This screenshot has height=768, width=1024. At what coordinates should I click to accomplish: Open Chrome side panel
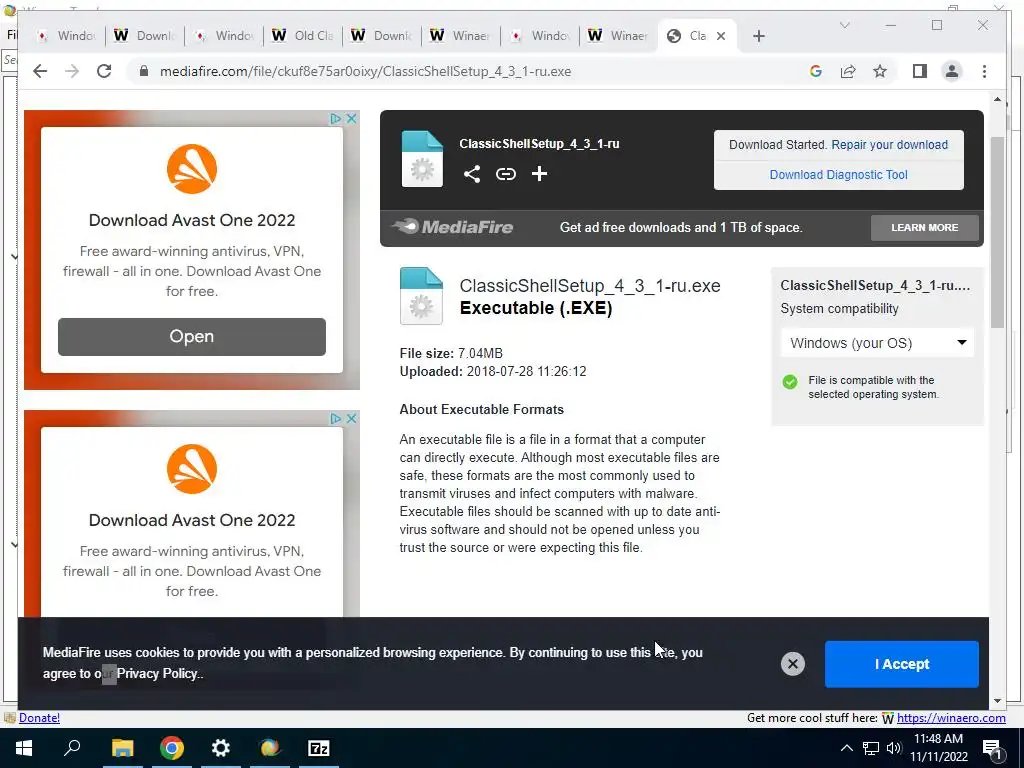[x=920, y=71]
